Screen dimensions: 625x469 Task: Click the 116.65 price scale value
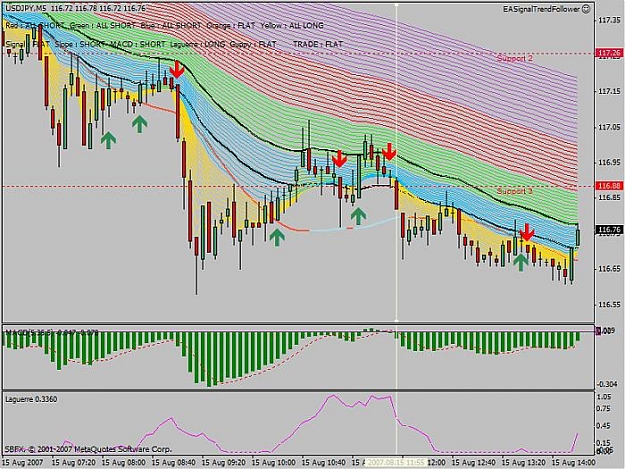610,269
